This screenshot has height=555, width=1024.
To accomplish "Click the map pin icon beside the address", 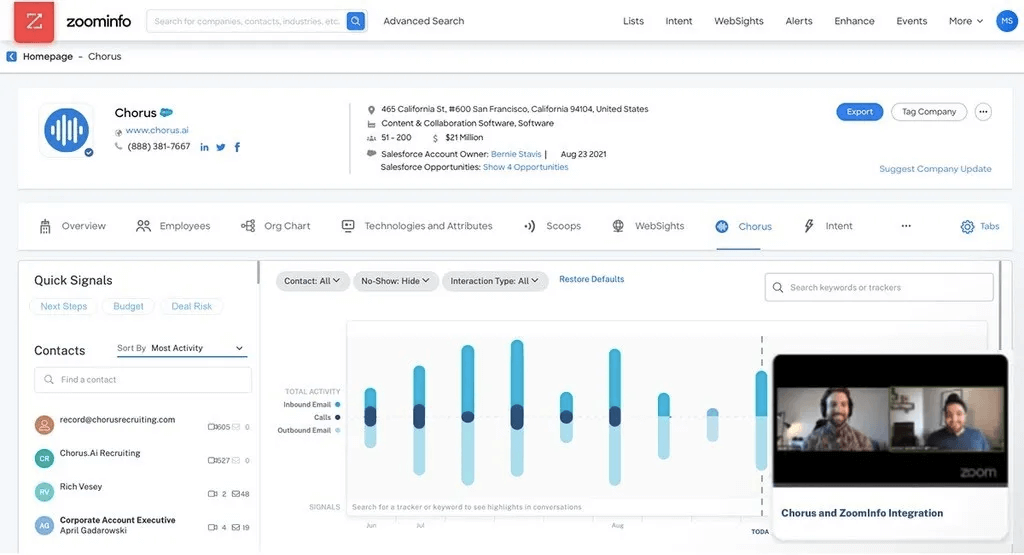I will 371,110.
